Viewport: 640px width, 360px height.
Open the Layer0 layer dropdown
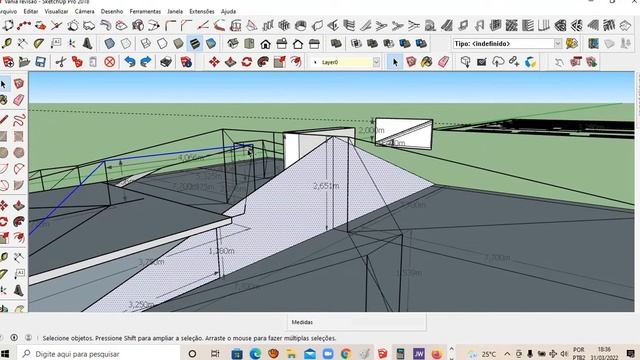tap(376, 62)
